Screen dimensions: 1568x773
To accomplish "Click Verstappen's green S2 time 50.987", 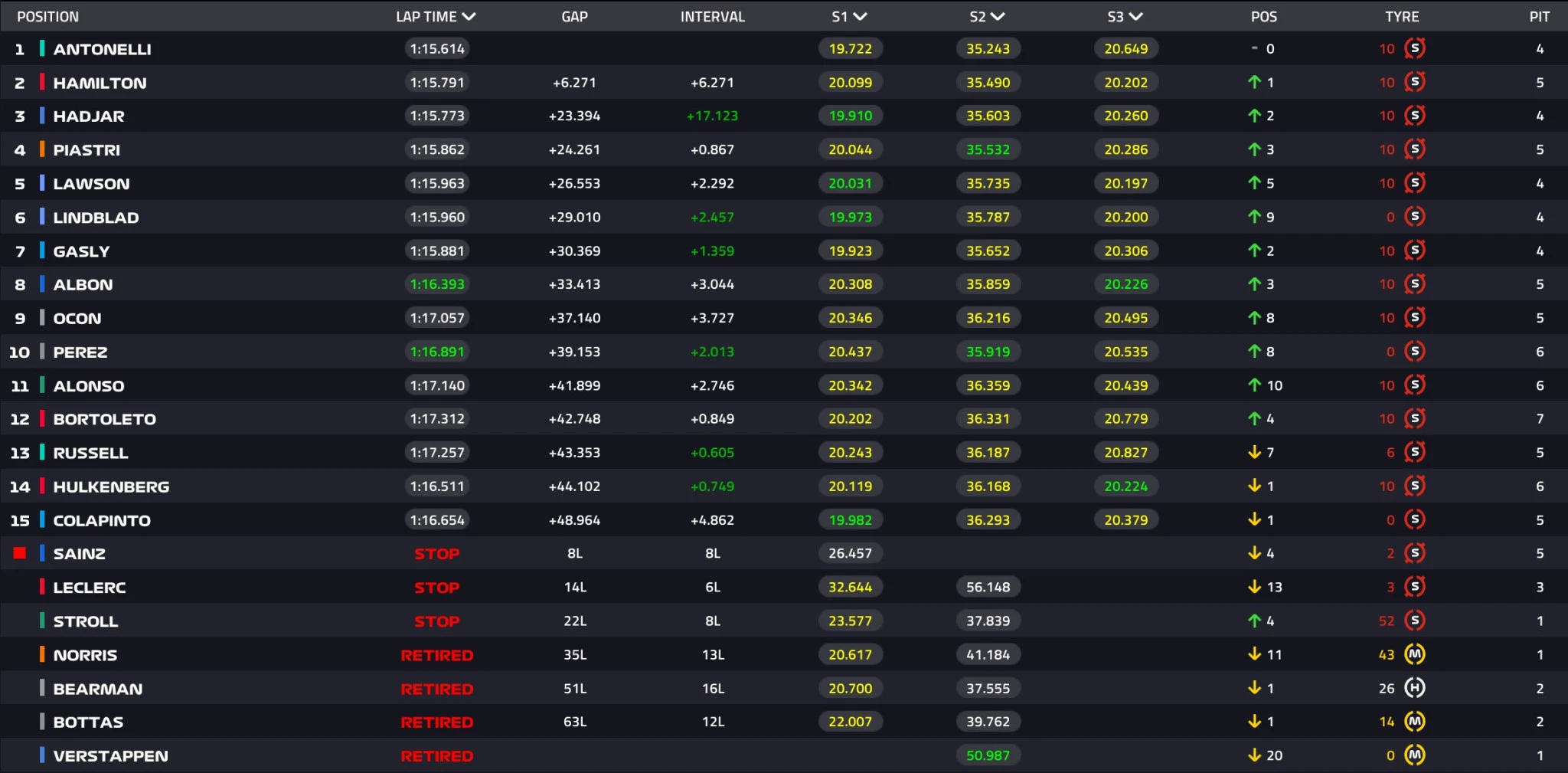I will pyautogui.click(x=988, y=755).
